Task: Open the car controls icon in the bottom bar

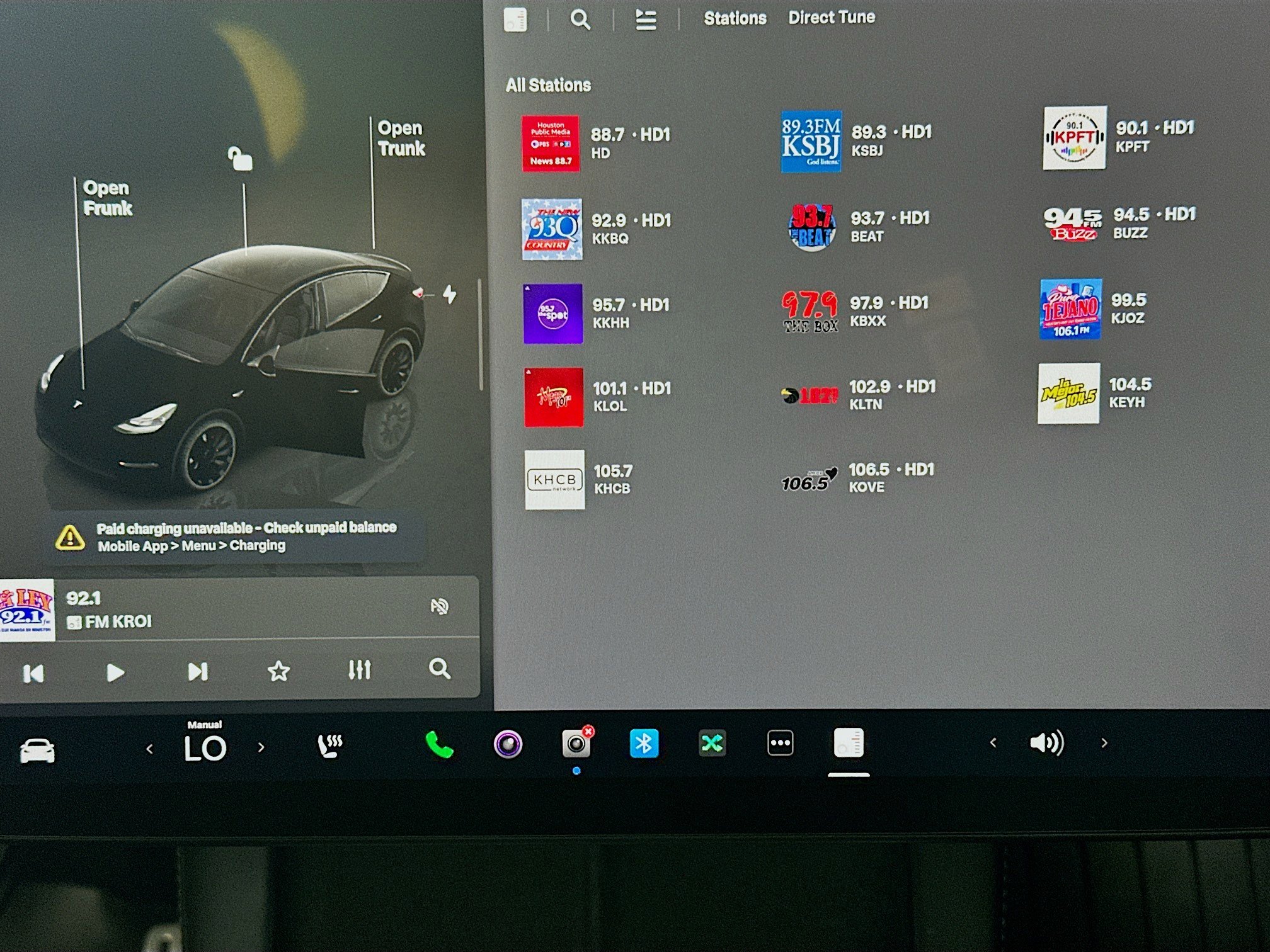Action: click(x=38, y=751)
